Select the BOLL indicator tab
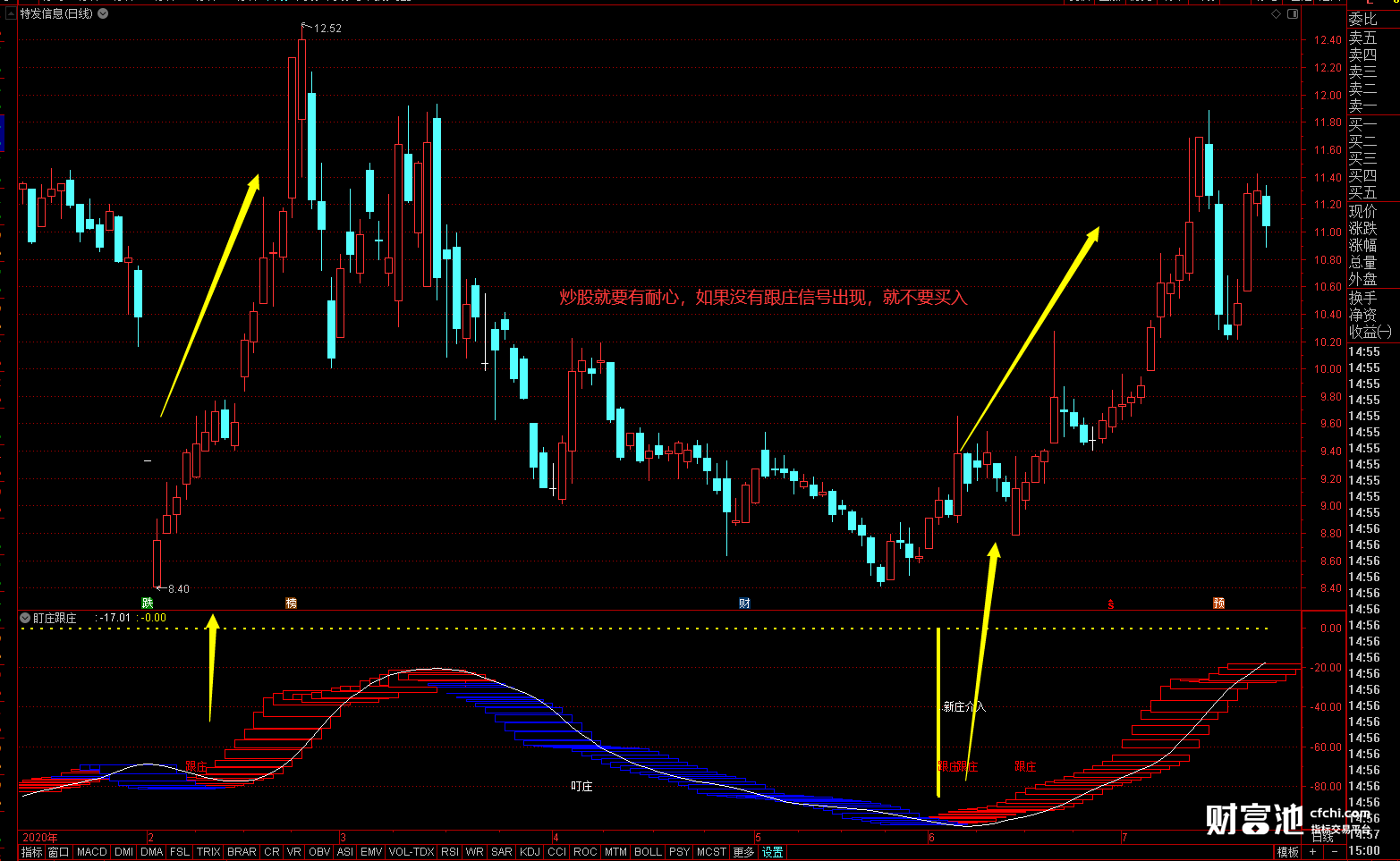The image size is (1400, 861). tap(648, 852)
